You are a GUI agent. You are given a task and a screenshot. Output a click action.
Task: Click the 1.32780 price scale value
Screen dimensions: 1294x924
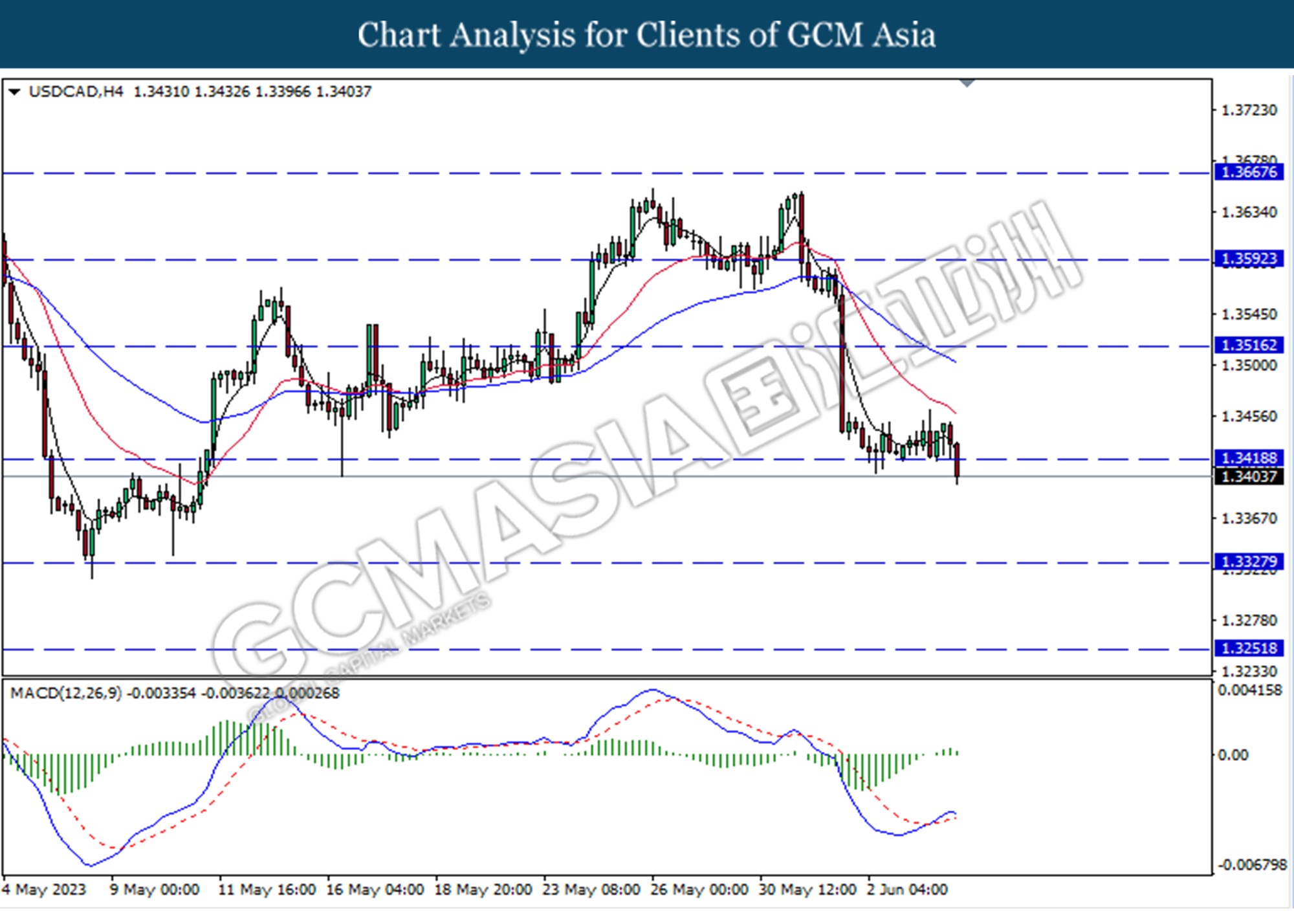[1249, 621]
